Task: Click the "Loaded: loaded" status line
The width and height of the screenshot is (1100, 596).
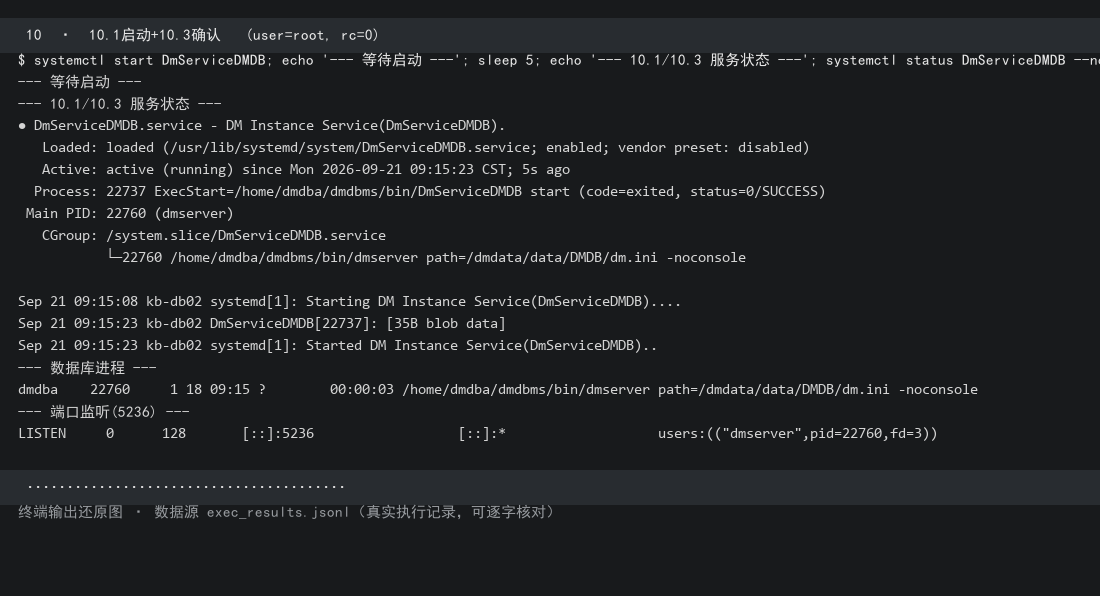Action: pyautogui.click(x=426, y=148)
